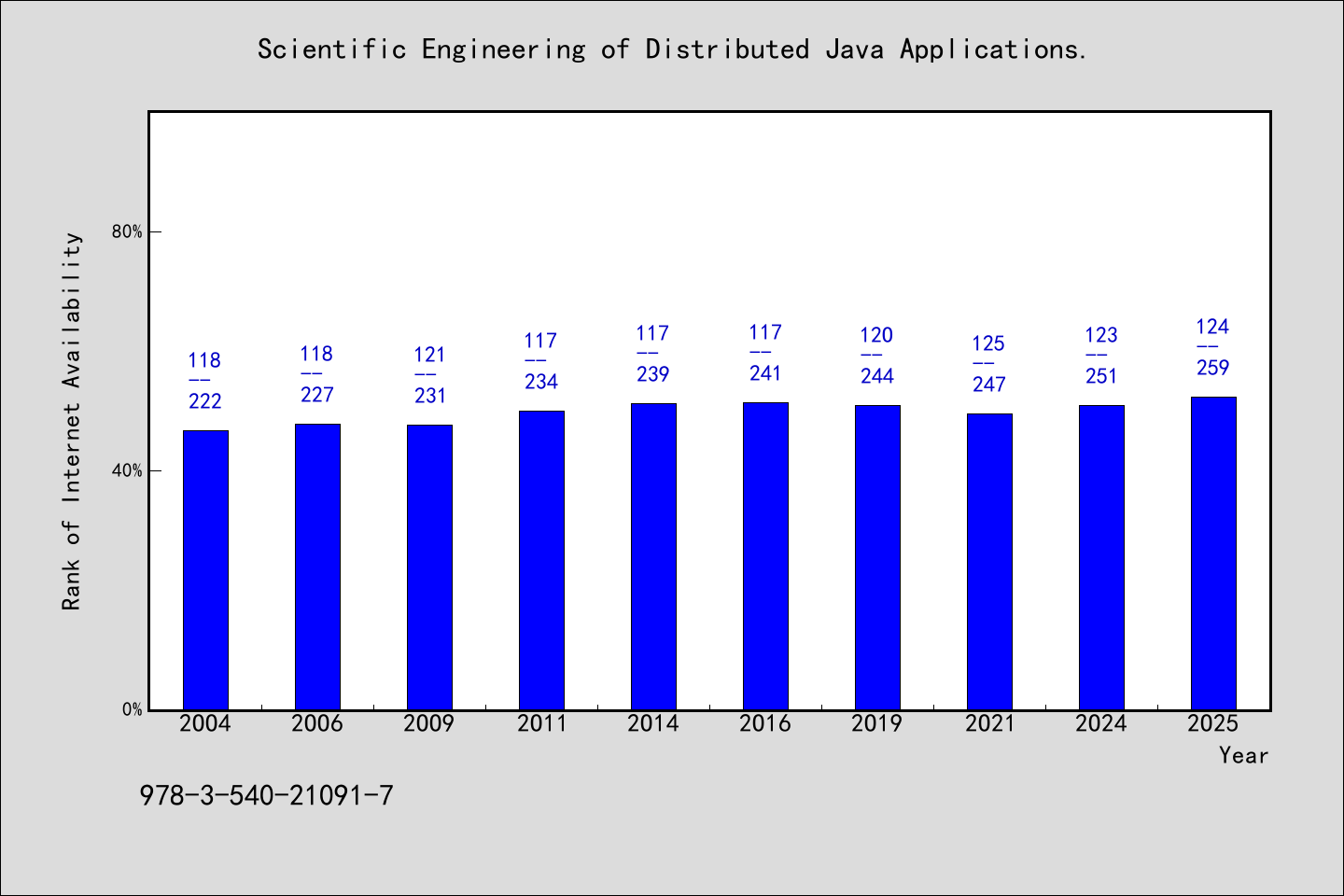Click the value 244 above the 2019 bar
This screenshot has width=1344, height=896.
pyautogui.click(x=877, y=376)
